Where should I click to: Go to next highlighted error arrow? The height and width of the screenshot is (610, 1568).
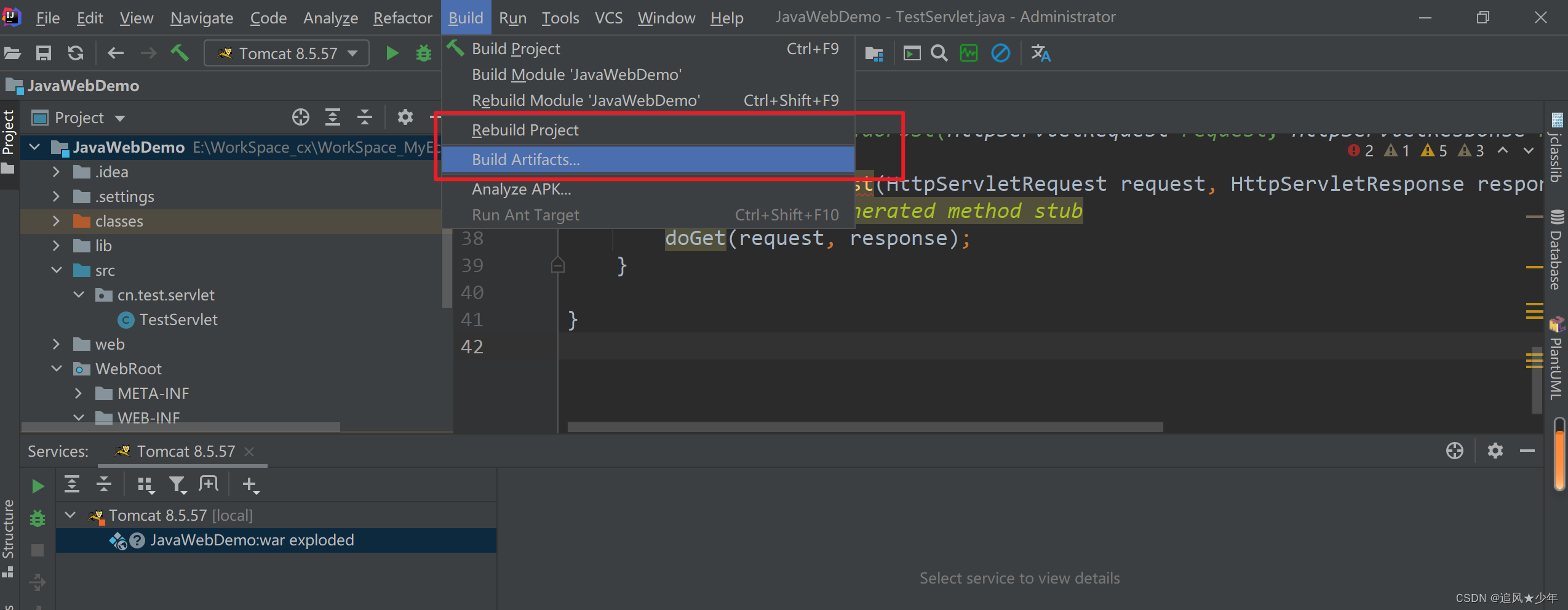point(1529,150)
